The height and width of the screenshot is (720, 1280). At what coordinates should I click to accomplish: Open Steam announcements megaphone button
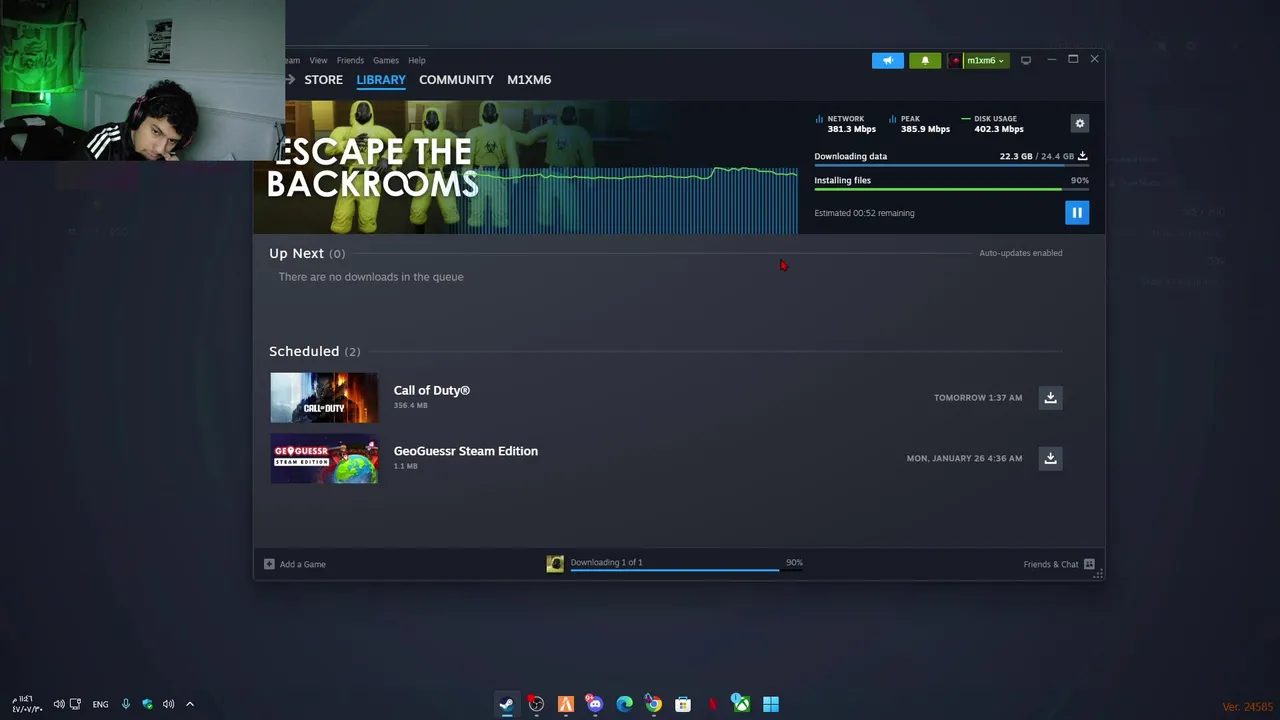(887, 60)
